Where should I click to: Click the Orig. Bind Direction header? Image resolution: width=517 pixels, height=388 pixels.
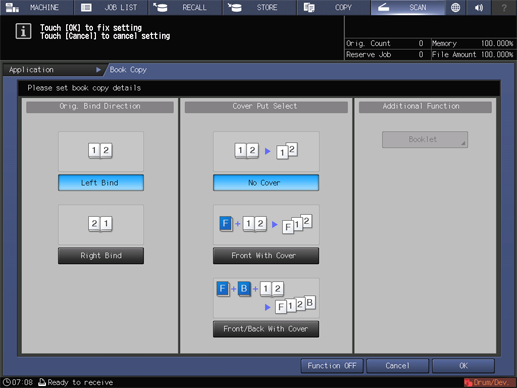point(100,107)
